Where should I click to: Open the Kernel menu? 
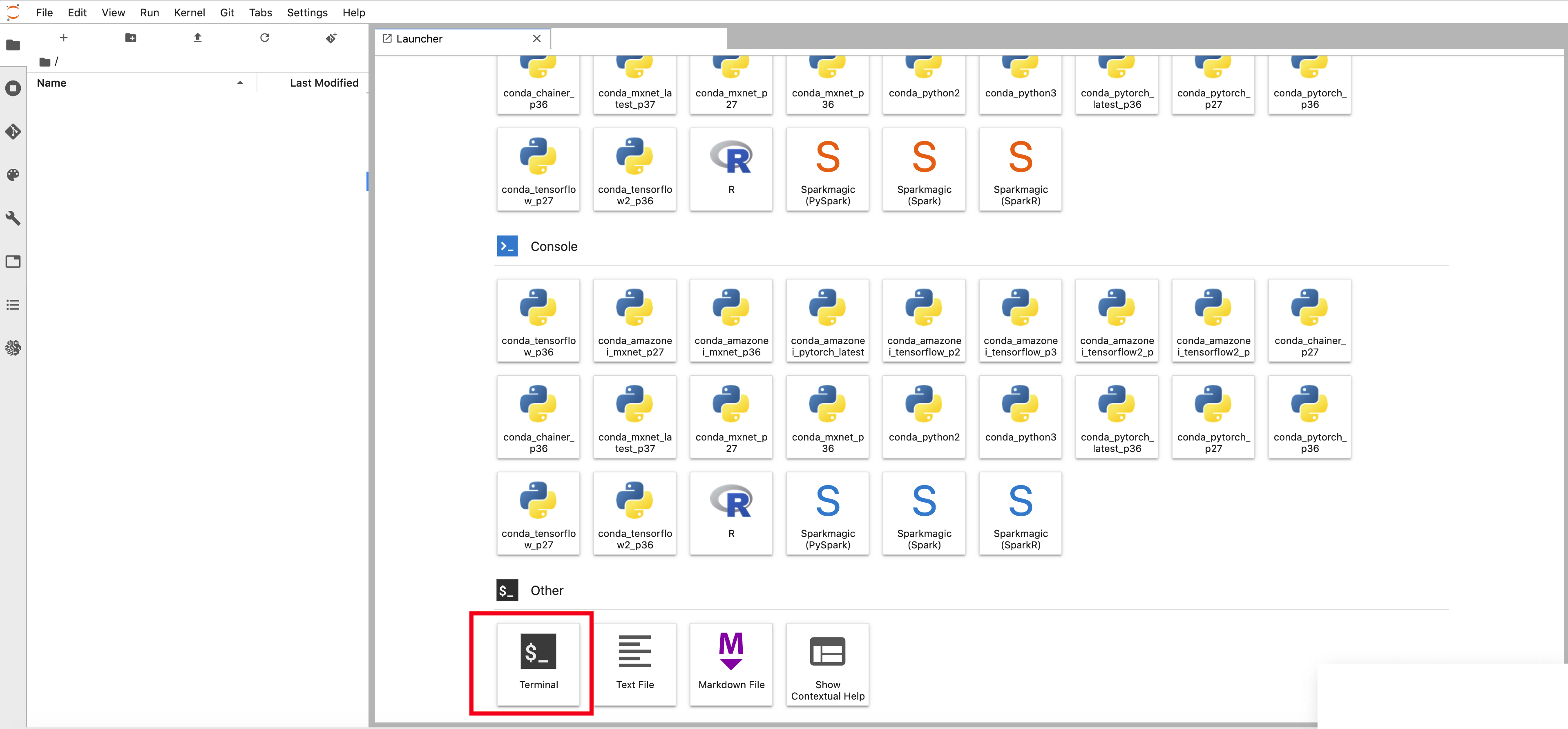coord(189,12)
